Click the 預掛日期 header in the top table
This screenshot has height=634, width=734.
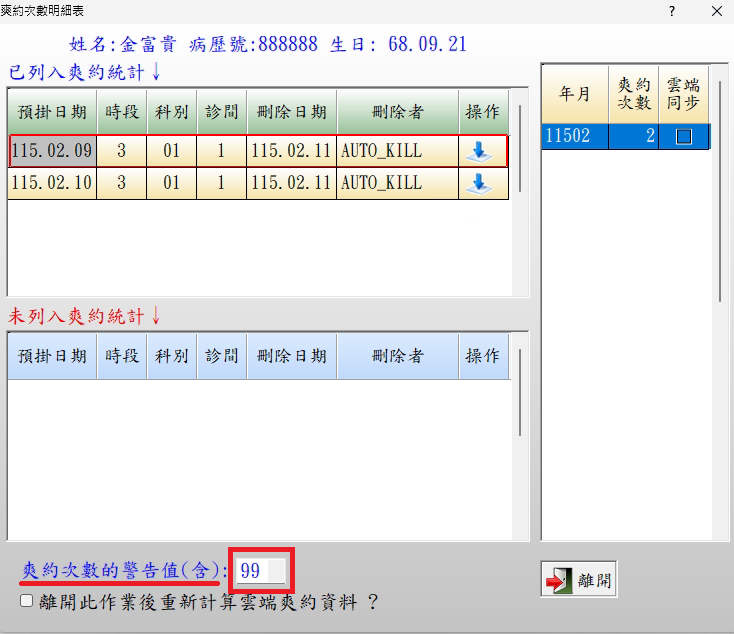(x=52, y=111)
